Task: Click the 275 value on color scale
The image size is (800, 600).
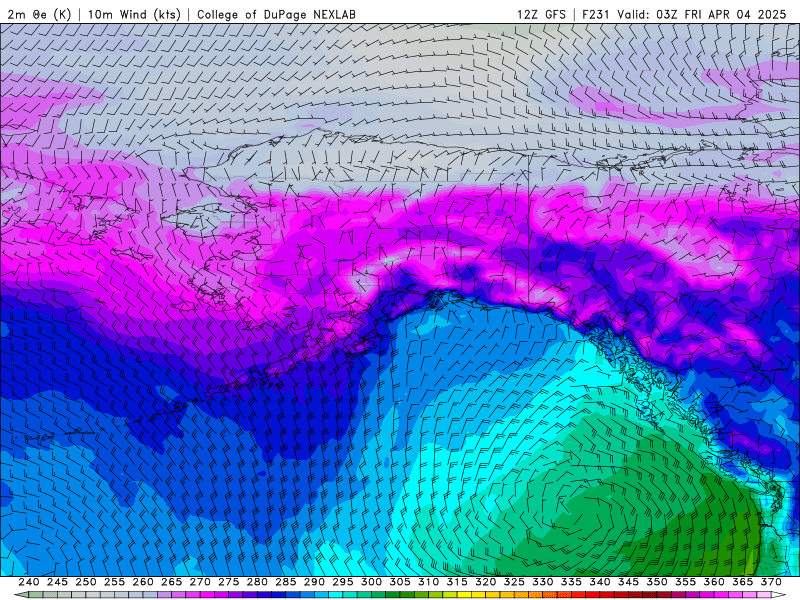Action: tap(229, 582)
